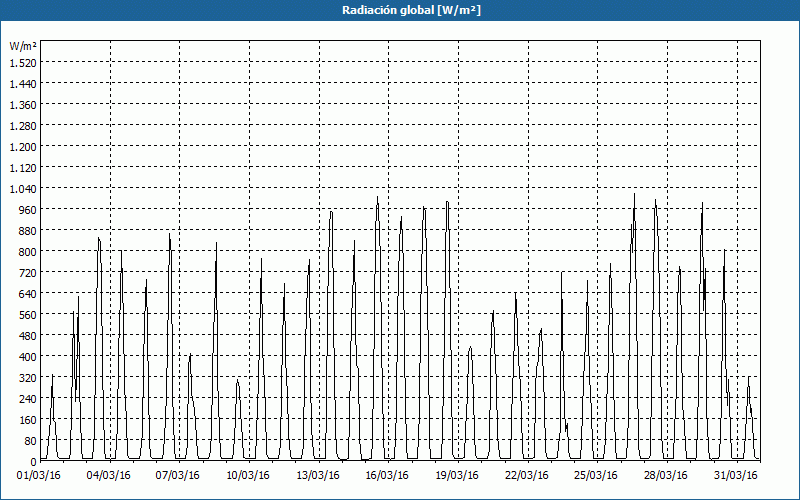Click the W/m² axis unit label
This screenshot has width=800, height=500.
point(23,46)
